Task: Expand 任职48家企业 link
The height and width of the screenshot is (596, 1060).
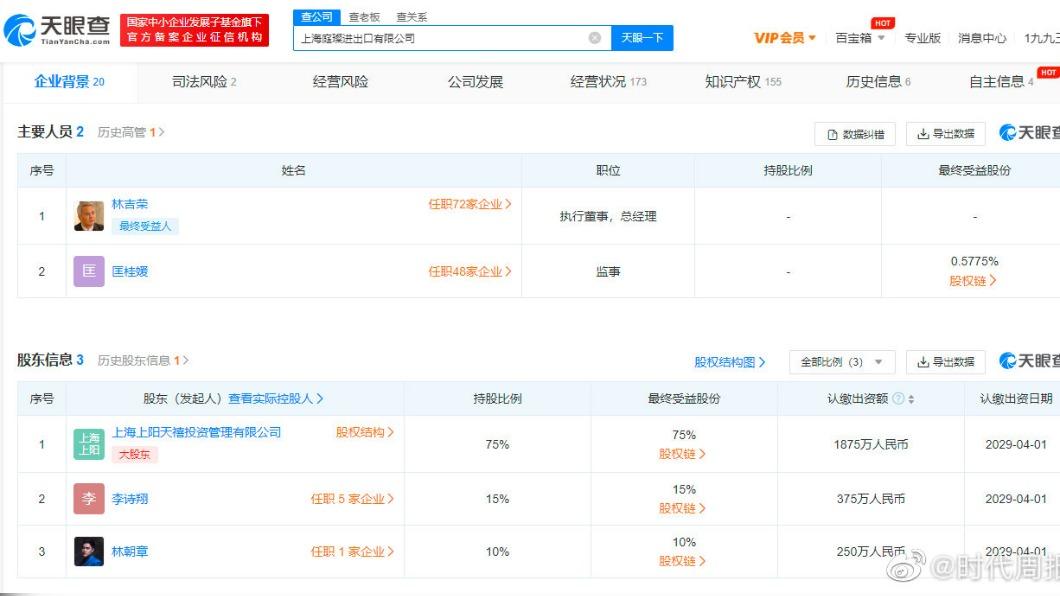Action: coord(470,272)
